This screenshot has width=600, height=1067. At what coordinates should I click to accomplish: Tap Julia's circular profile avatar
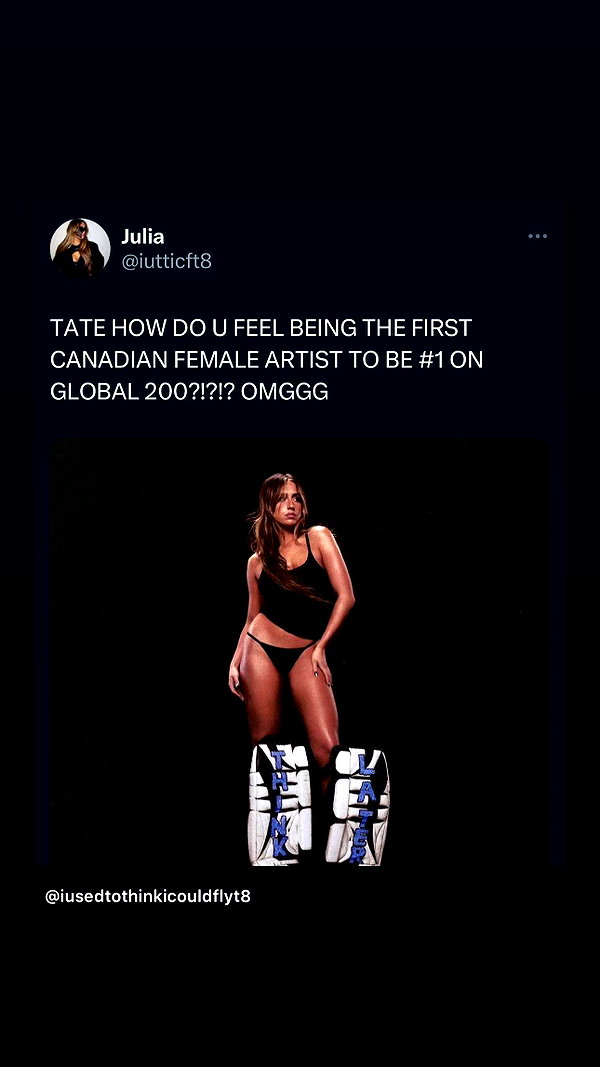point(80,248)
